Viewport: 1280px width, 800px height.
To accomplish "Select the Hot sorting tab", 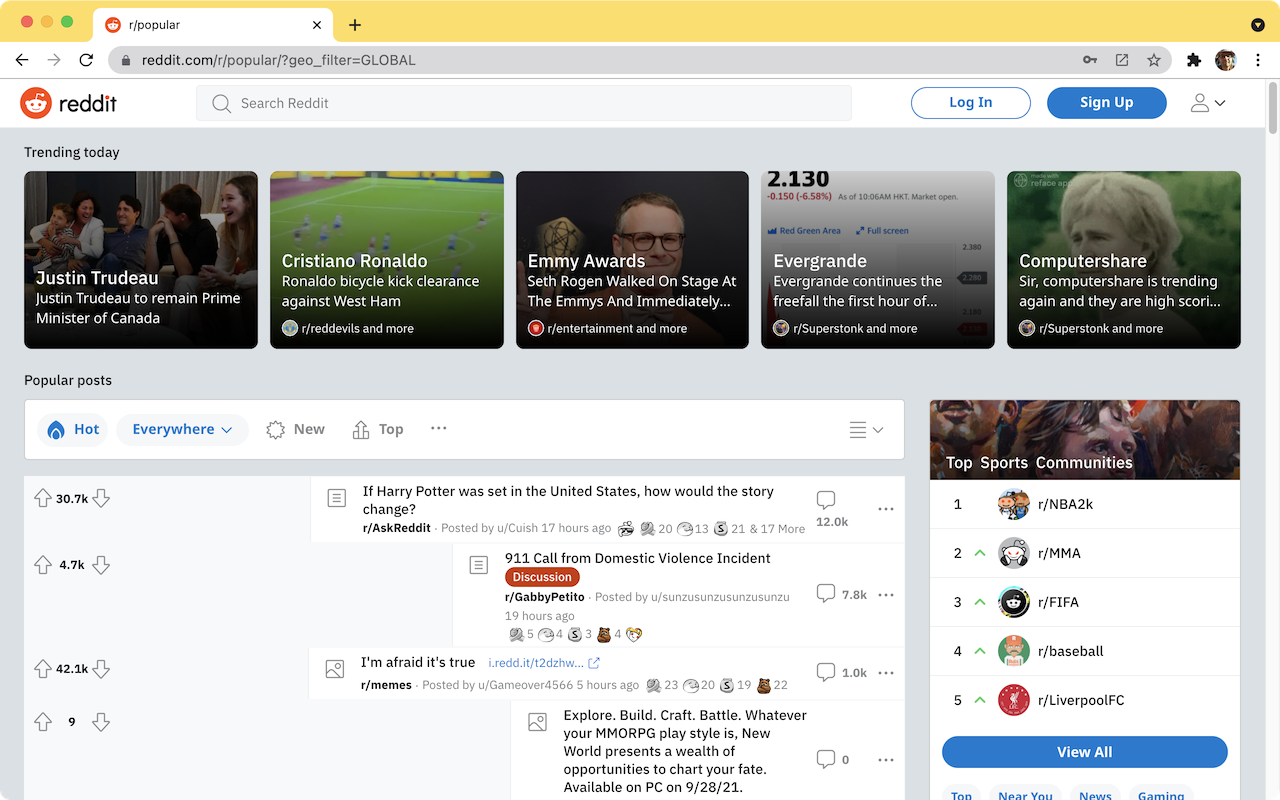I will tap(73, 429).
